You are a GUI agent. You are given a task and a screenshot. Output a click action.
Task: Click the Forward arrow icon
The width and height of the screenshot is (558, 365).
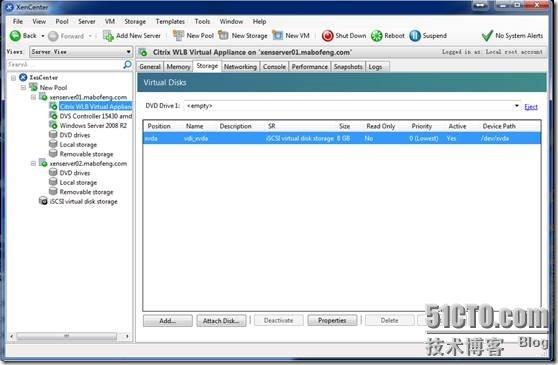(53, 36)
